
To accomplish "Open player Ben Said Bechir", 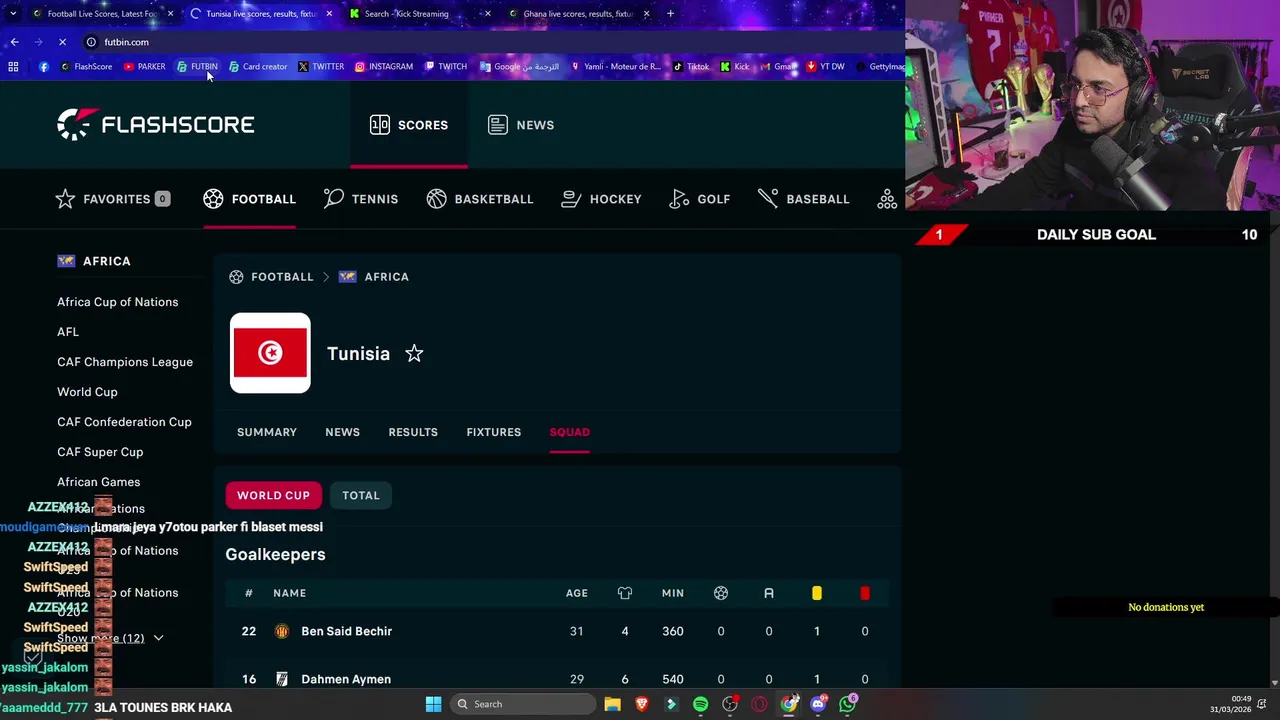I will point(346,631).
